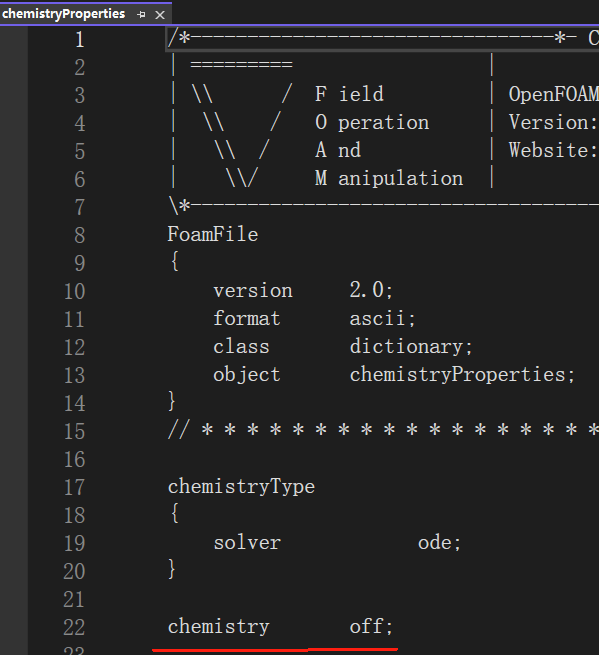The image size is (599, 655).
Task: Click the format value ascii
Action: (382, 319)
